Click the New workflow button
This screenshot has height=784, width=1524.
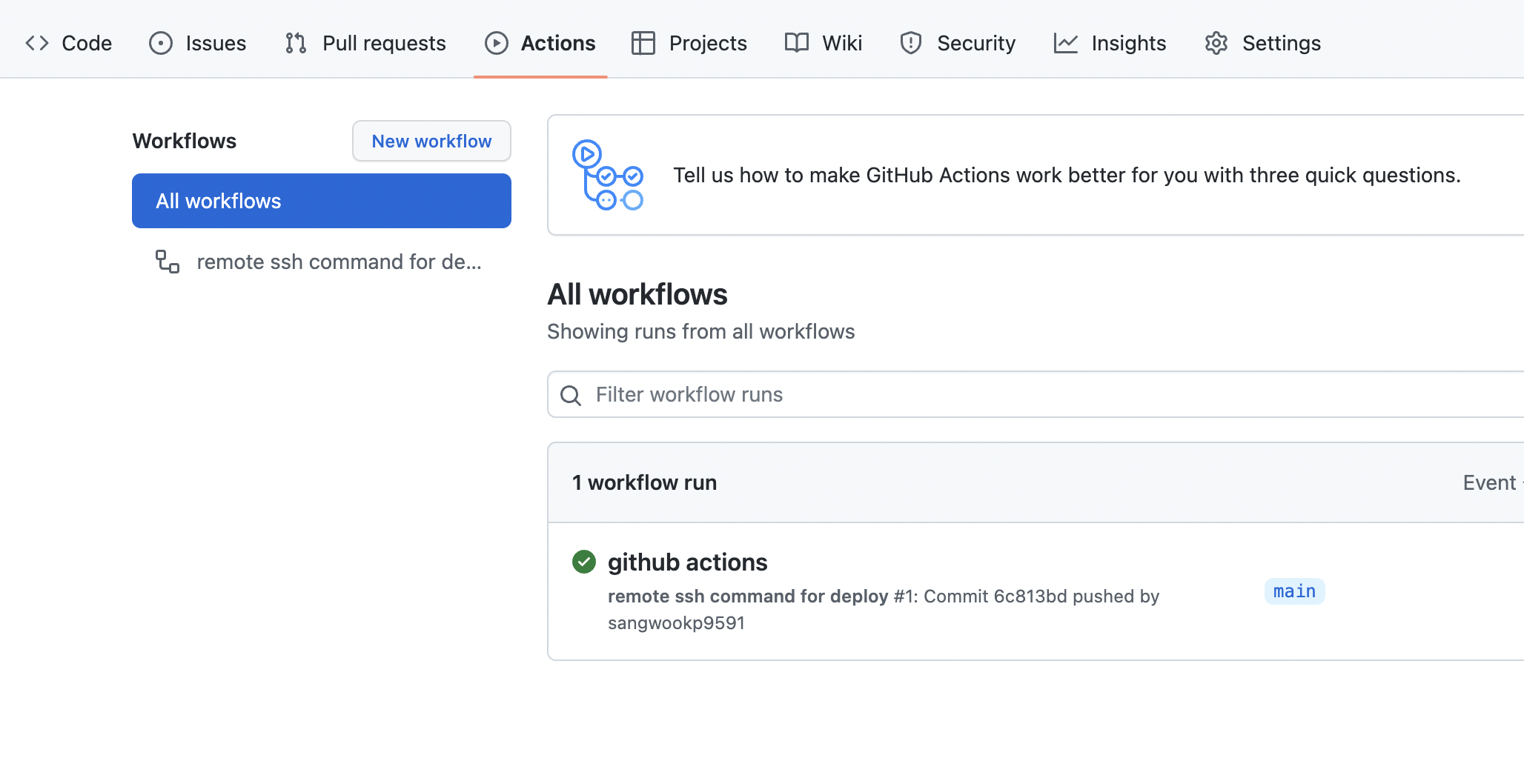(x=431, y=141)
